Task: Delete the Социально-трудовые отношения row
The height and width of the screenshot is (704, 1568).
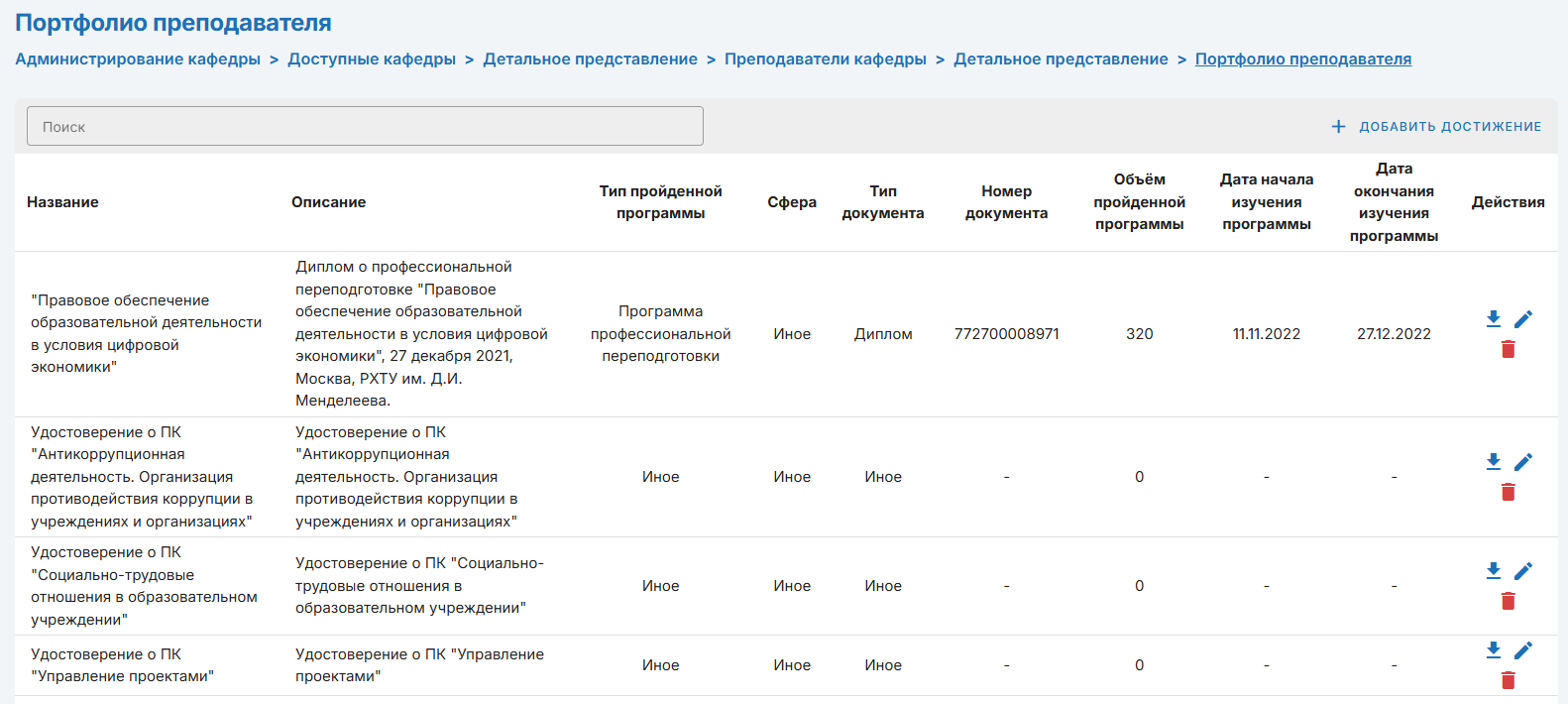Action: [x=1509, y=601]
